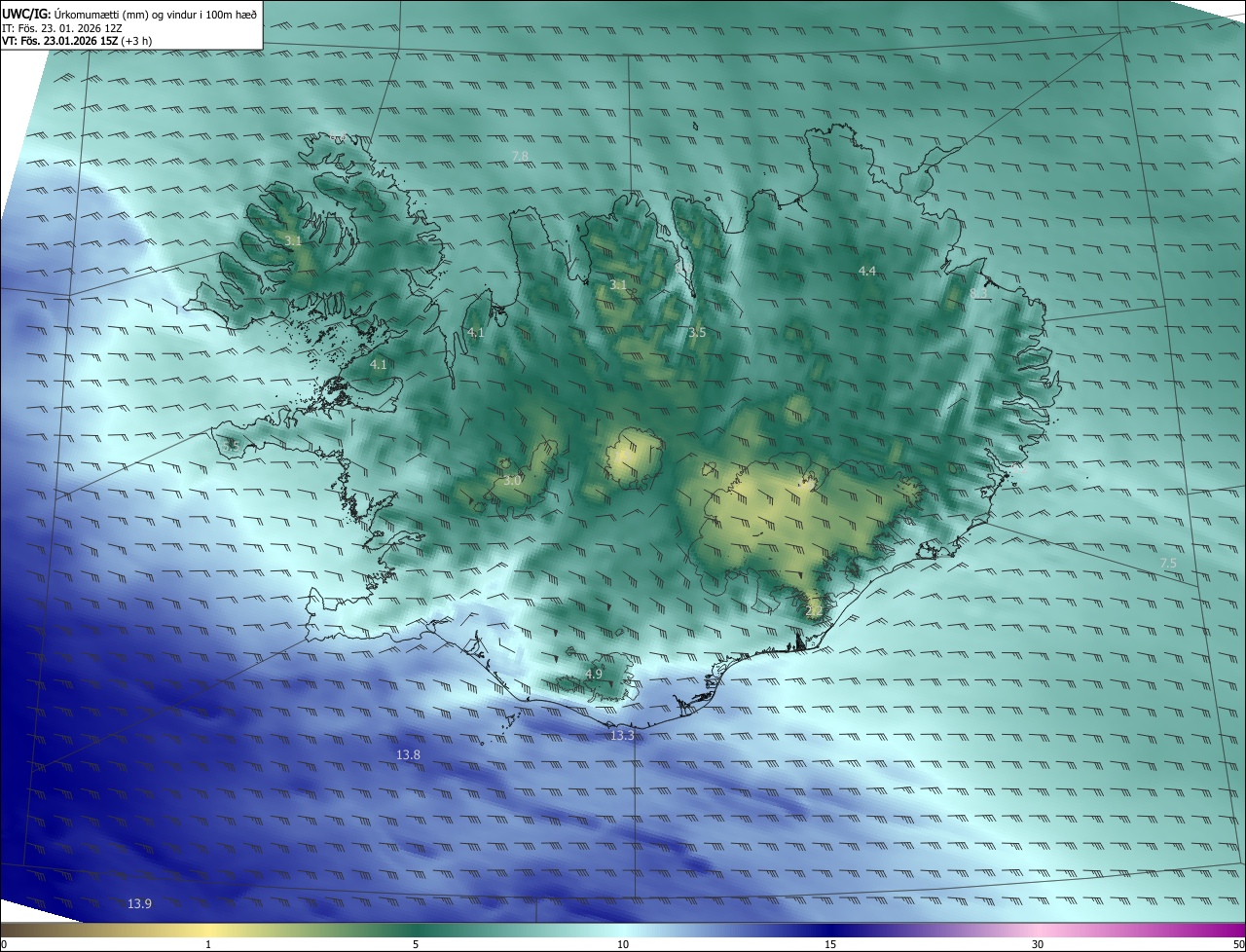
Task: Click the 3.1 value over the Westfjords peninsula
Action: (x=293, y=239)
